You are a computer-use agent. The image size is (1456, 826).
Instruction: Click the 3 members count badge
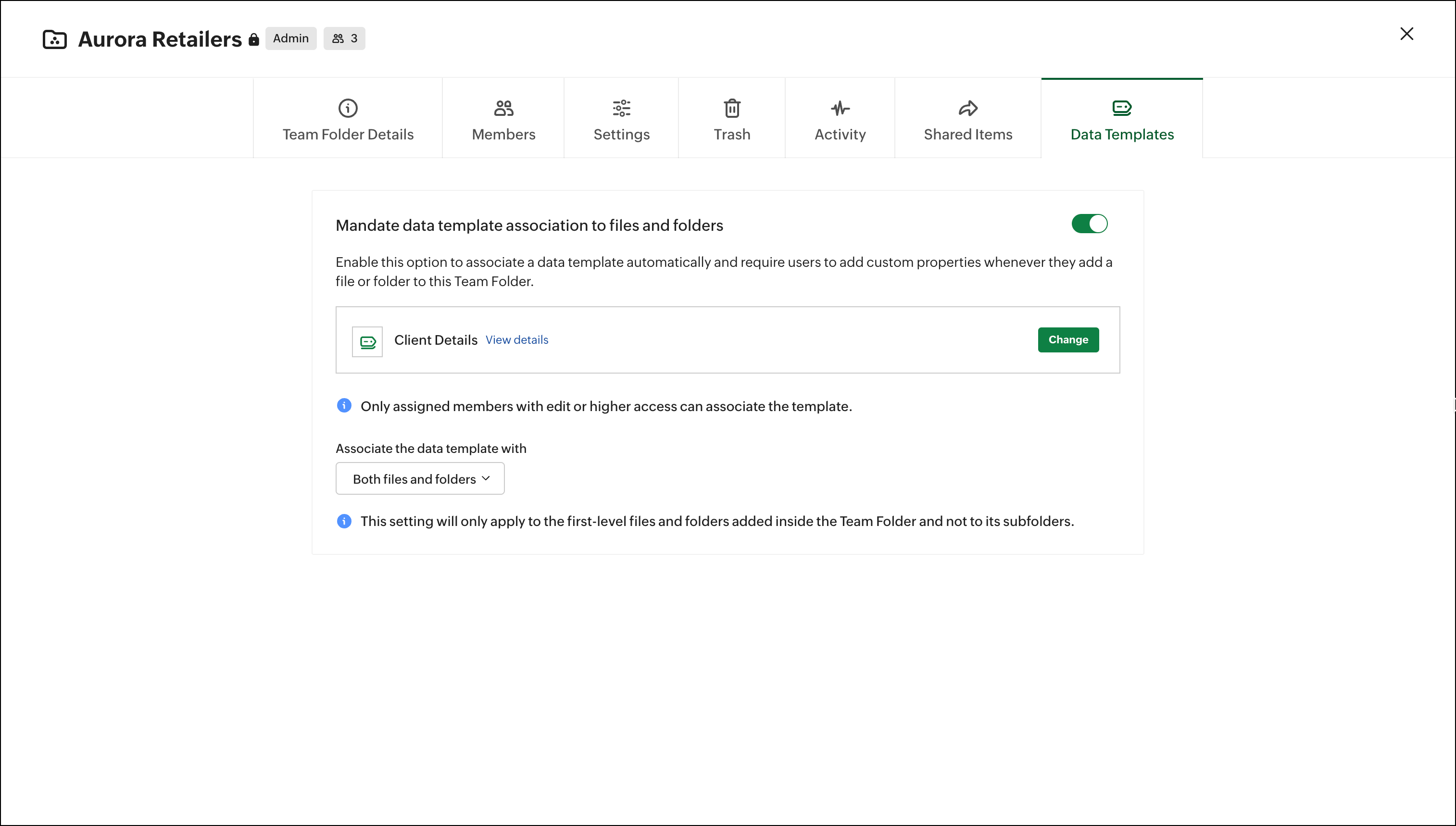click(344, 38)
